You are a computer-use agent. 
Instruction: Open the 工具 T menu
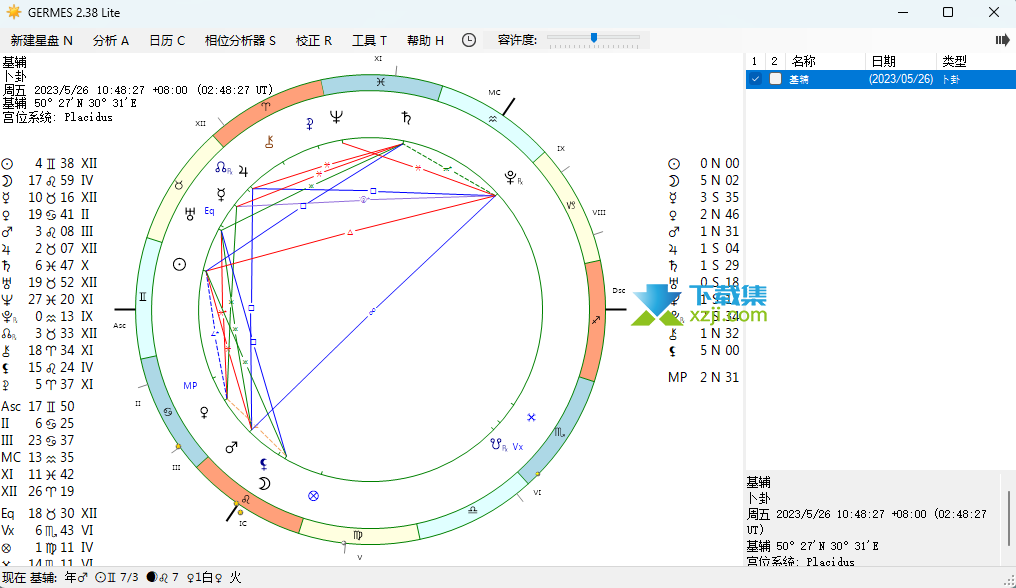click(x=369, y=40)
